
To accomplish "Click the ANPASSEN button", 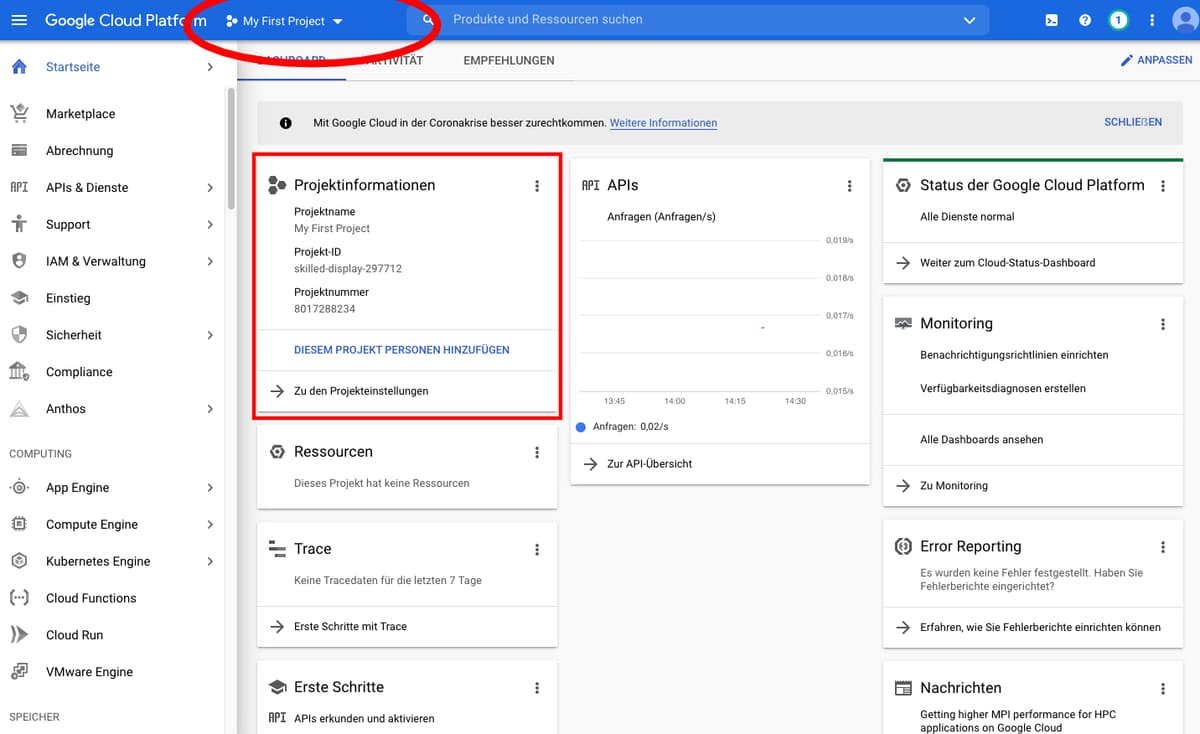I will click(x=1156, y=60).
